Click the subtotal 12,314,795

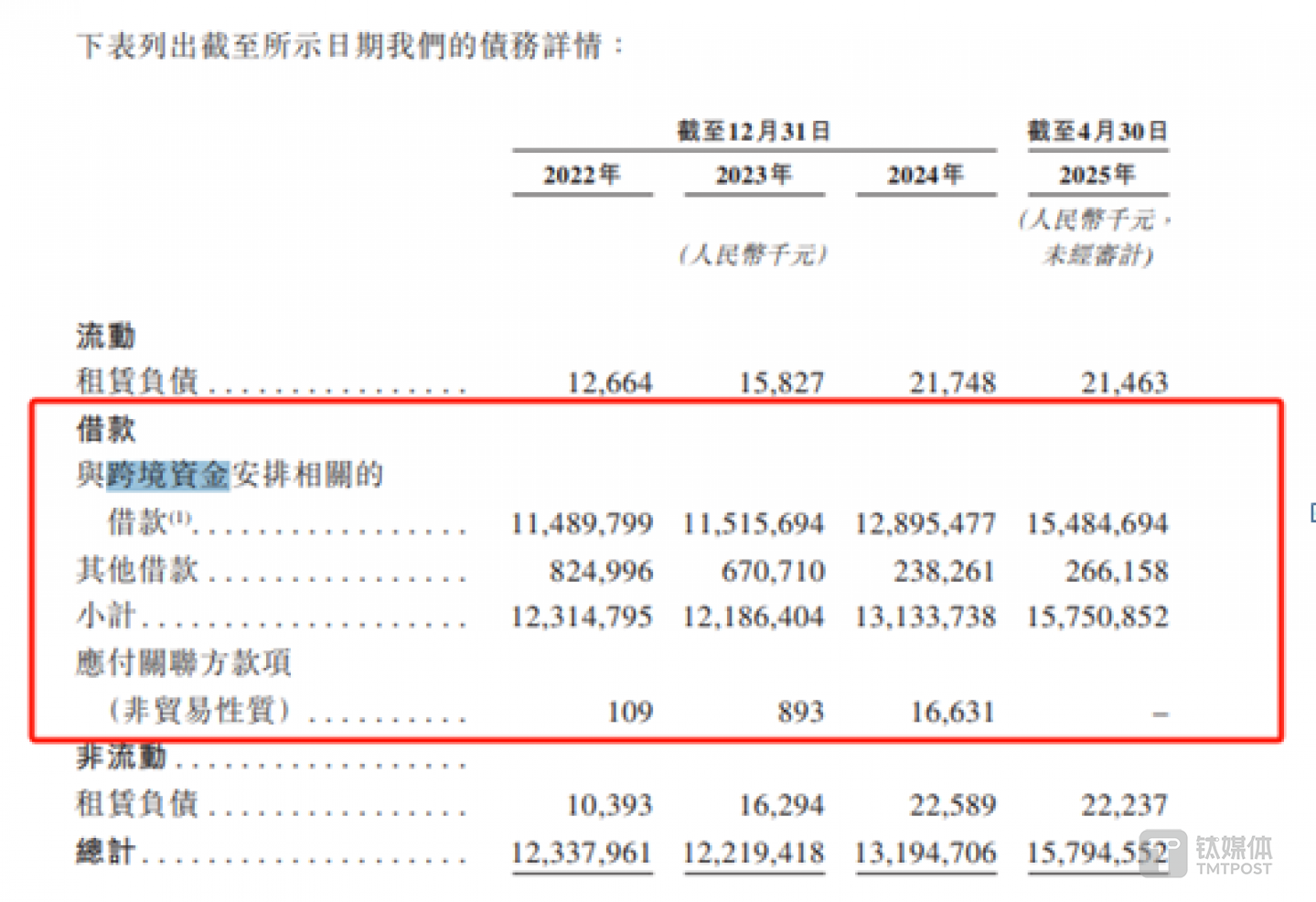pyautogui.click(x=582, y=617)
